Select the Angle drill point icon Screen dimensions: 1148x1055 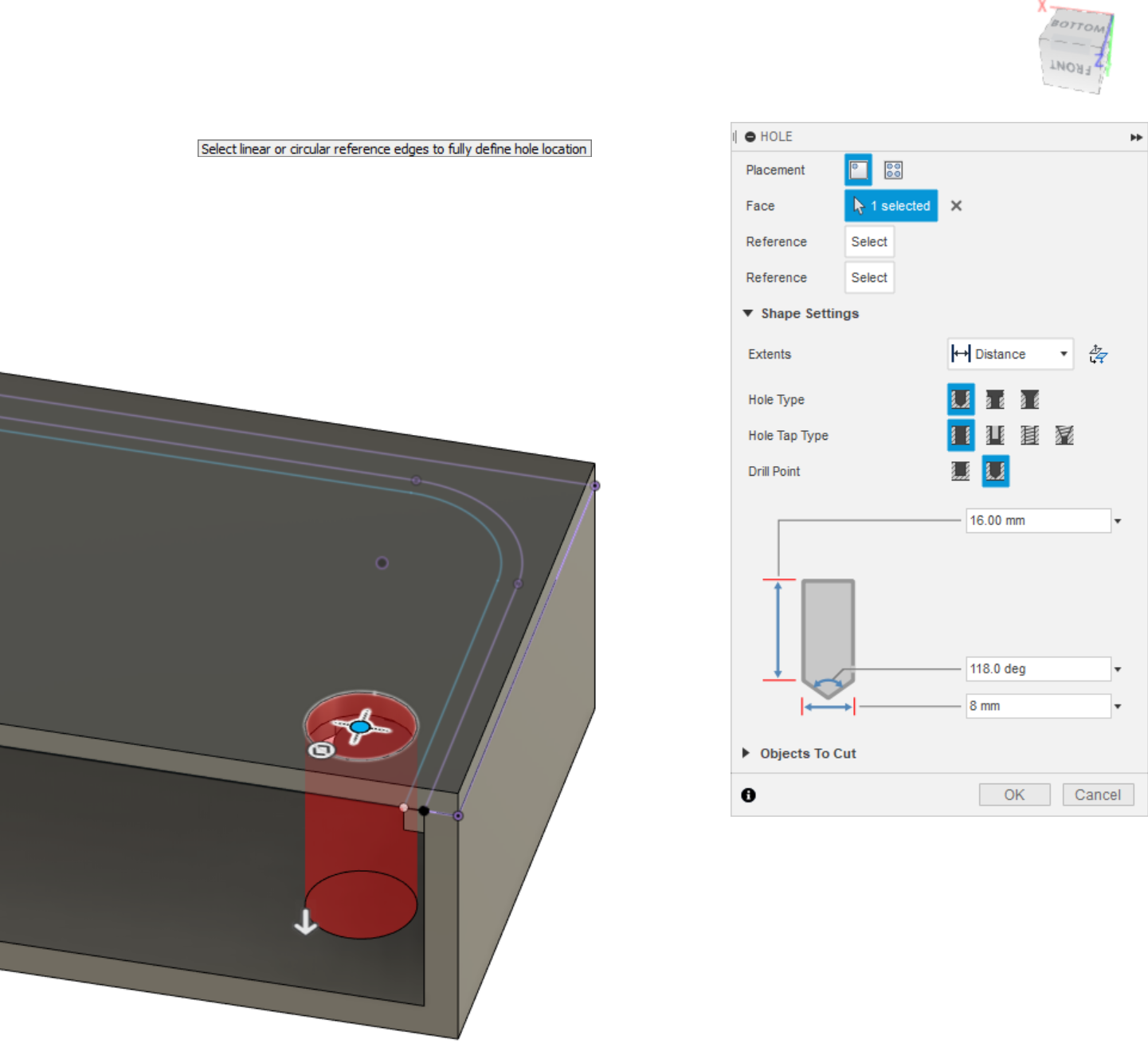(x=995, y=471)
